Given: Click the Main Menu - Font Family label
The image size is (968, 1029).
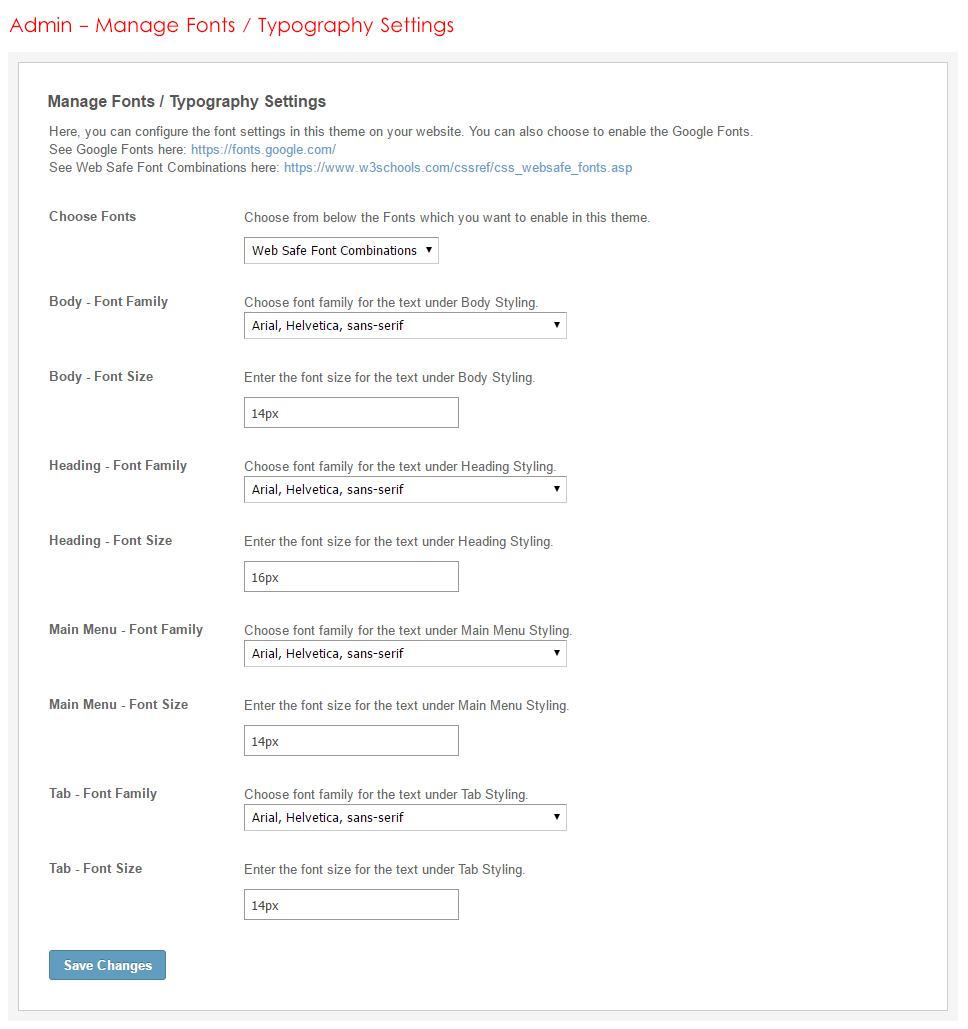Looking at the screenshot, I should [x=126, y=630].
